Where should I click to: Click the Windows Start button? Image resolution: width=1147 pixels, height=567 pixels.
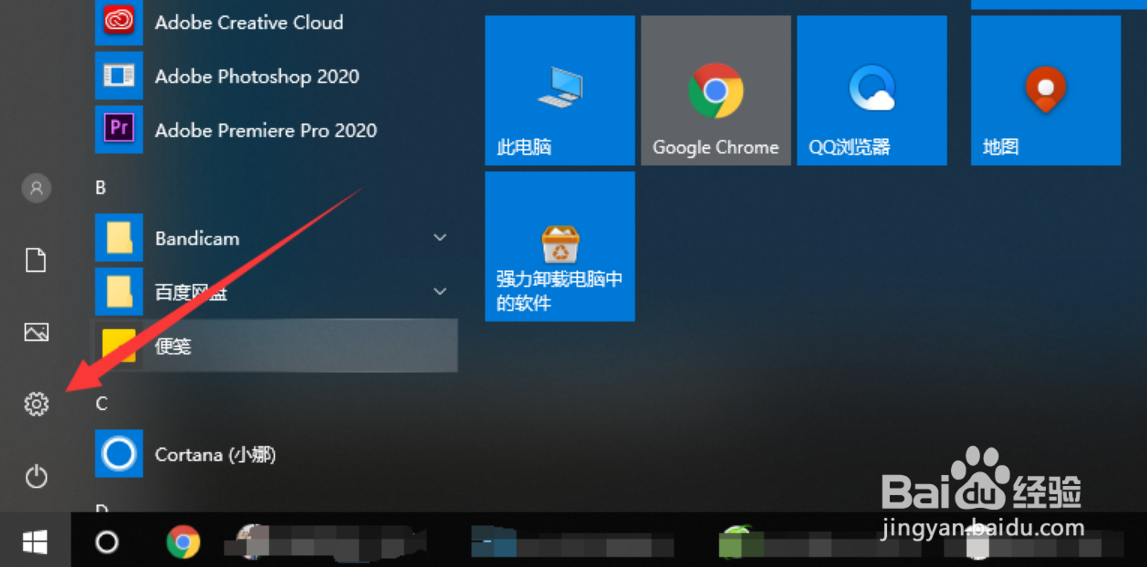[x=35, y=542]
